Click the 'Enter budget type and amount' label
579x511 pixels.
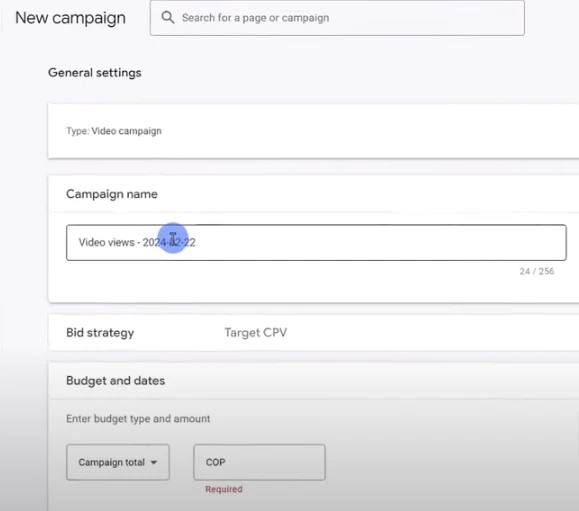click(138, 419)
